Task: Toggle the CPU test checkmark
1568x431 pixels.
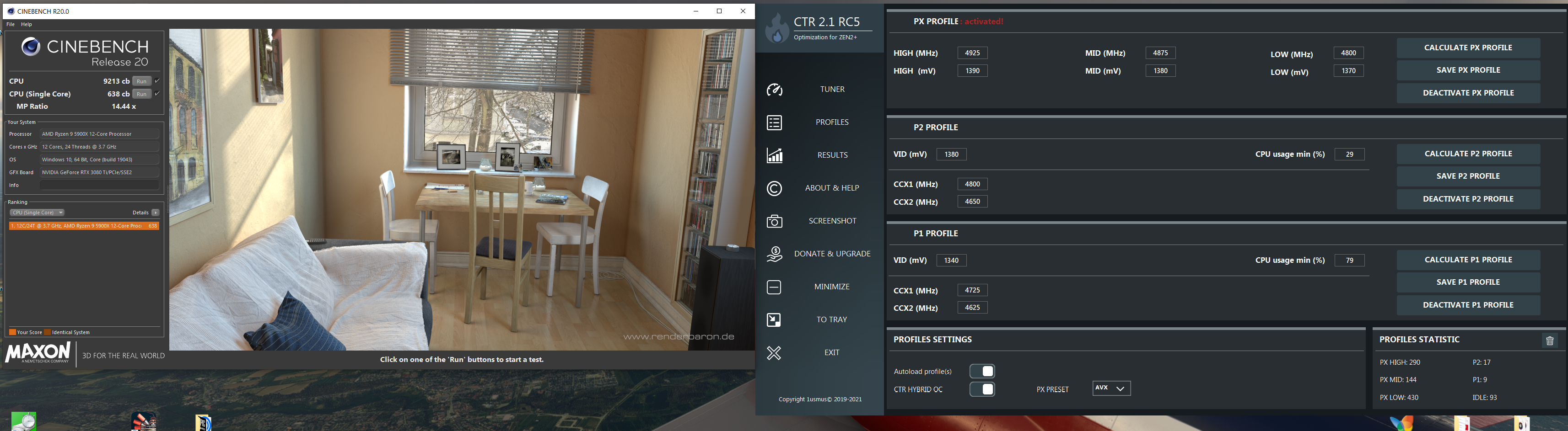Action: (x=157, y=81)
